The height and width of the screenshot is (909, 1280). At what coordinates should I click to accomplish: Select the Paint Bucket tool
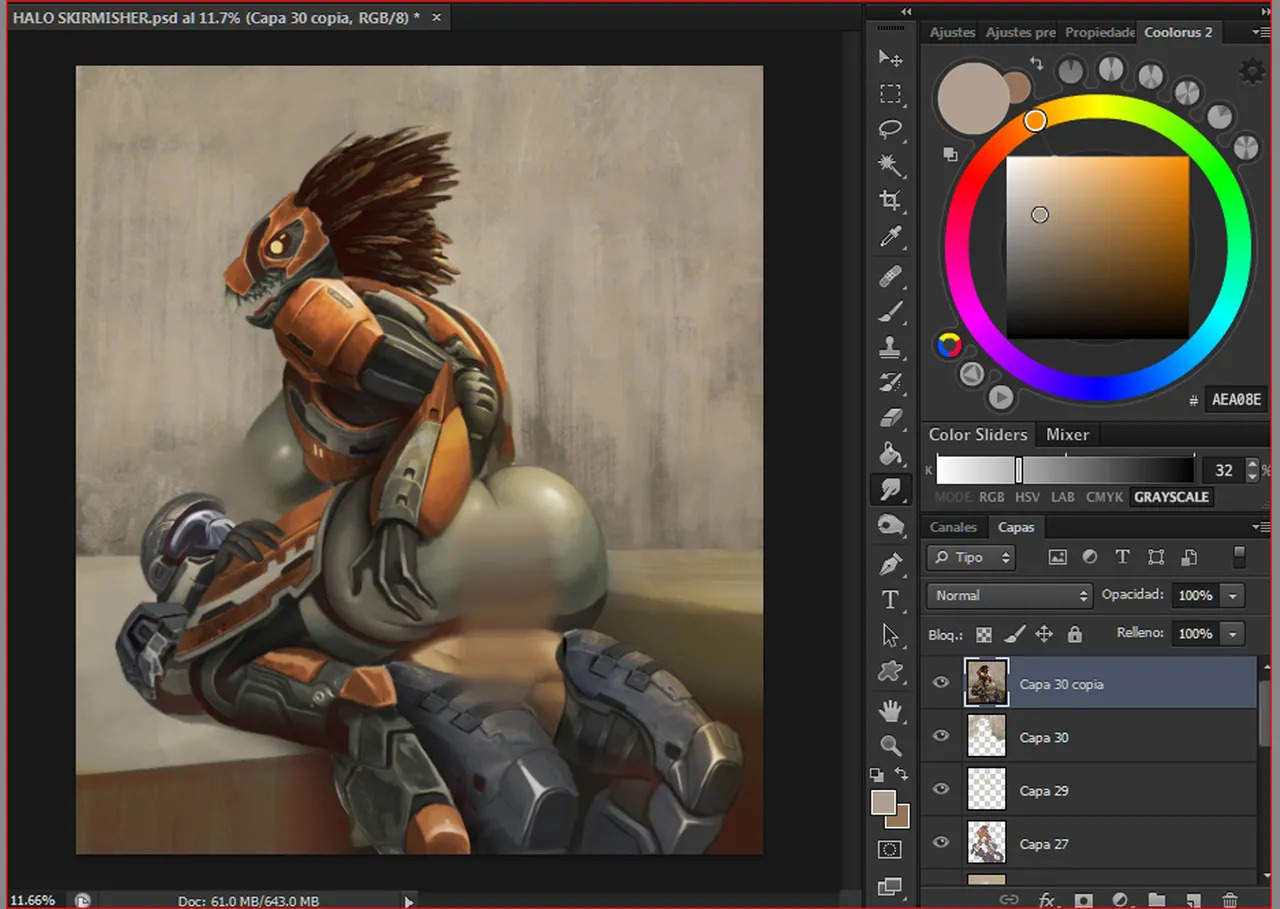[890, 453]
